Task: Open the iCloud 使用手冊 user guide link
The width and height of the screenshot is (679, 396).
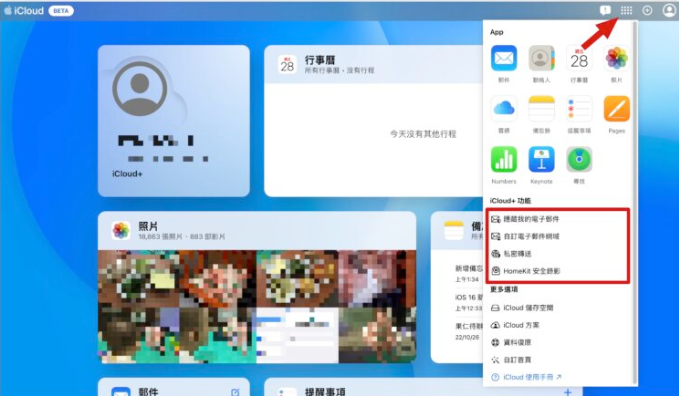Action: point(527,377)
